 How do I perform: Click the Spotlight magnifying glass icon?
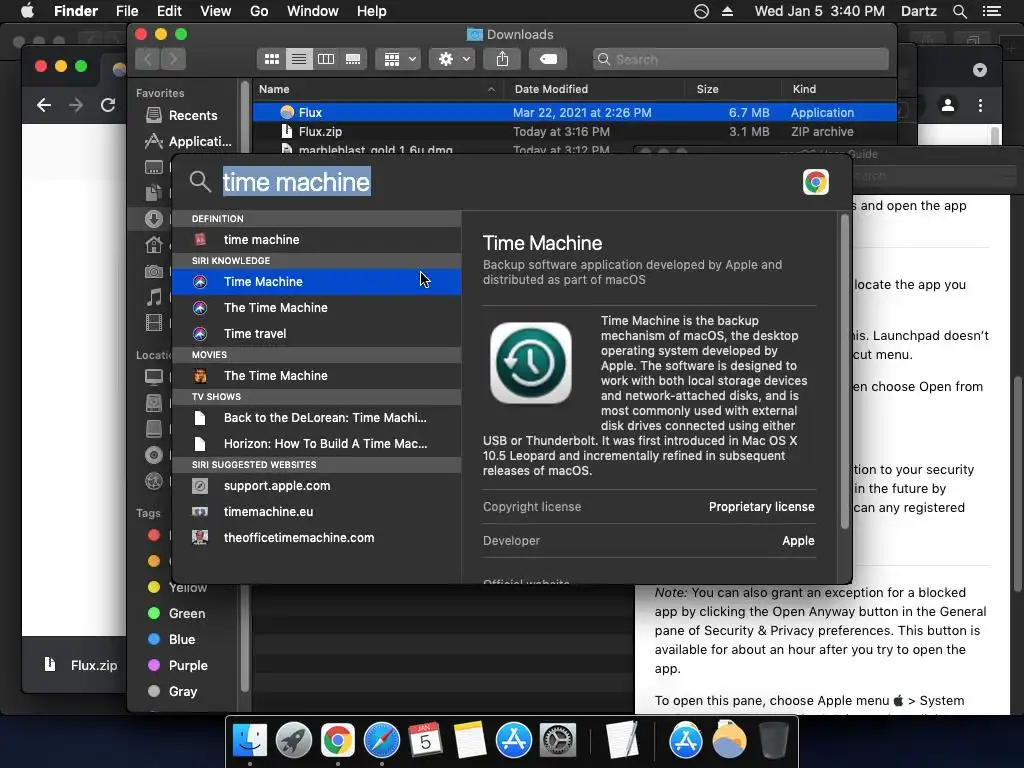click(200, 182)
